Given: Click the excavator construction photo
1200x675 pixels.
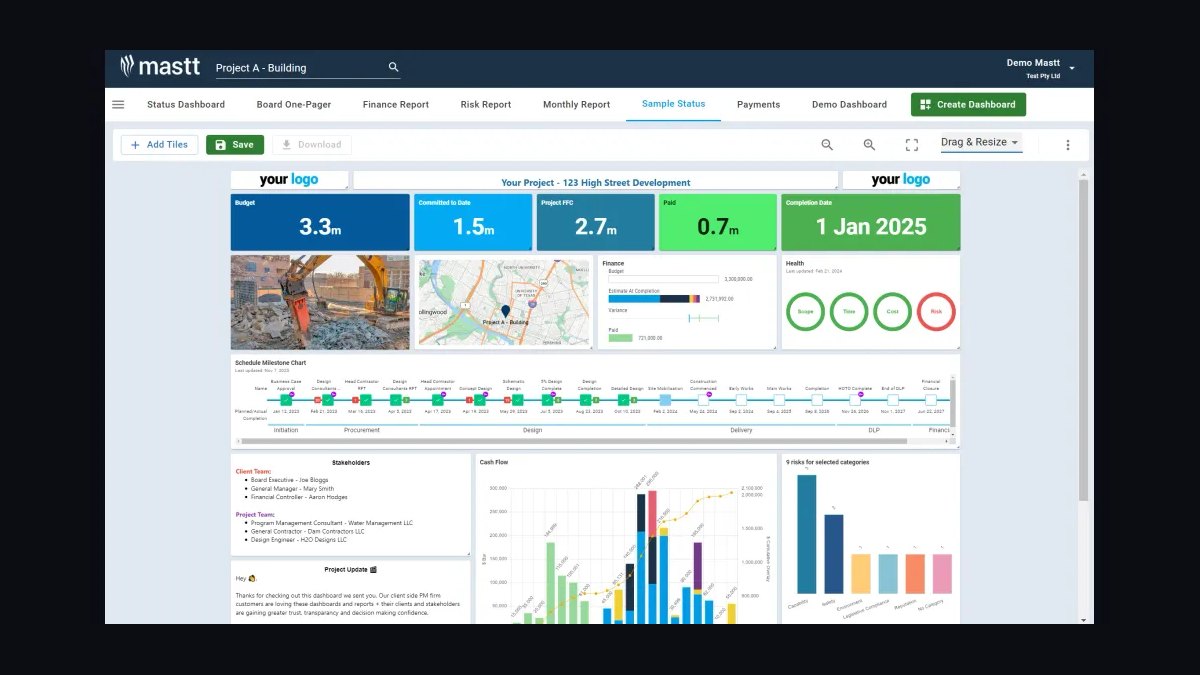Looking at the screenshot, I should 320,302.
